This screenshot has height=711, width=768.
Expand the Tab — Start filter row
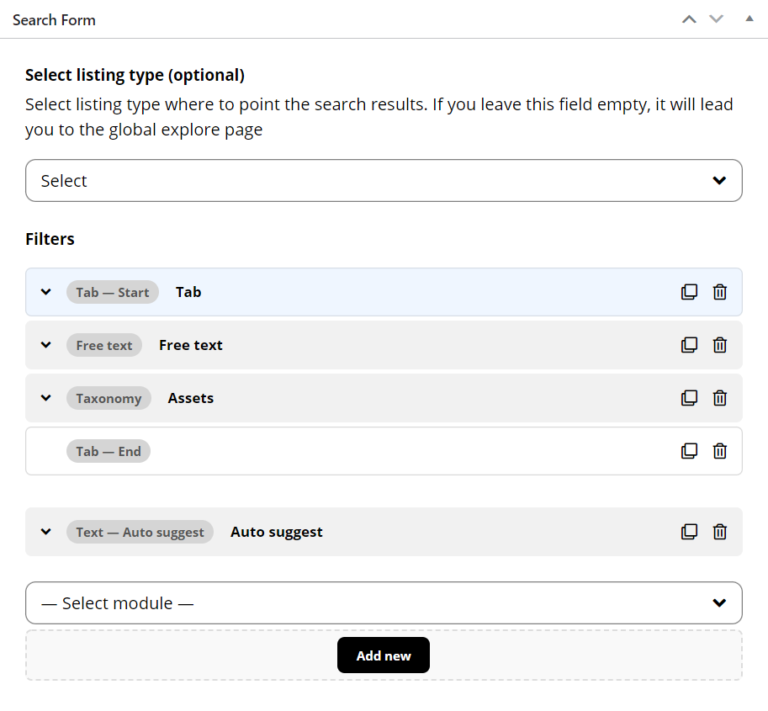pos(45,292)
